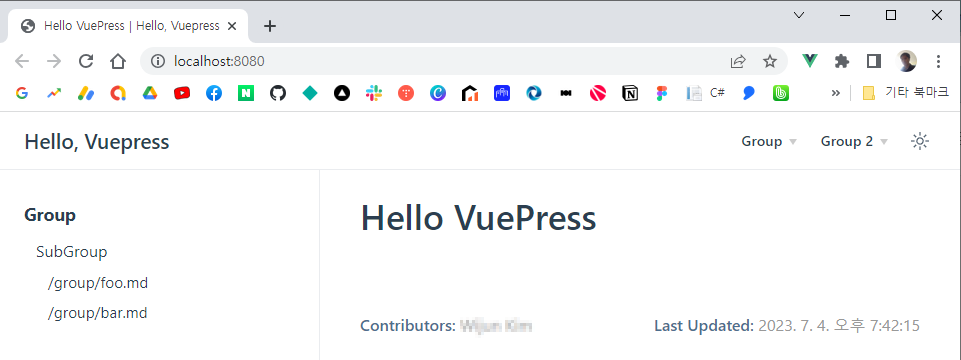Screen dimensions: 961x360
Task: Toggle VuePress dark mode sun icon
Action: pyautogui.click(x=920, y=141)
